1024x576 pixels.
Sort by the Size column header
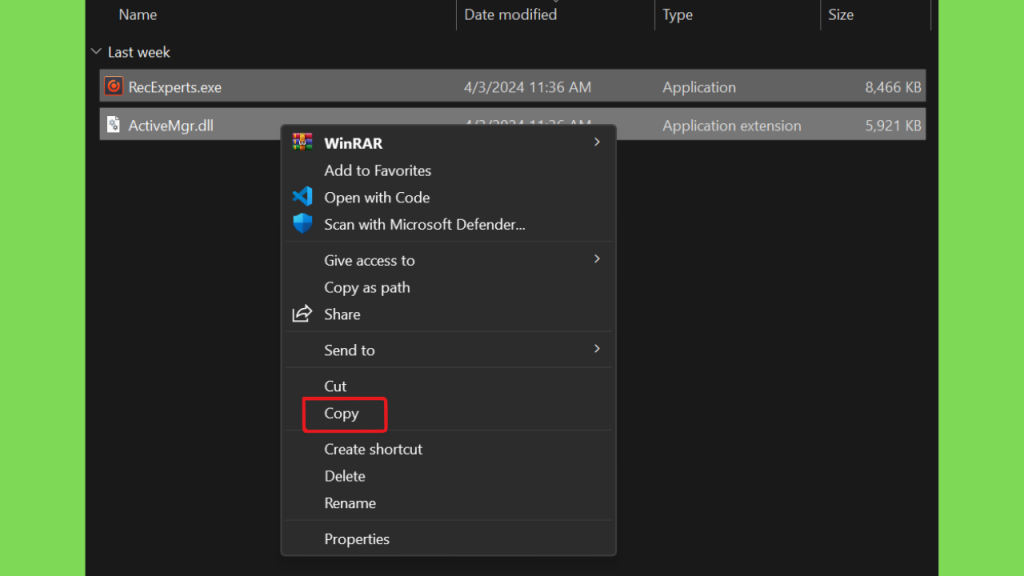(x=840, y=14)
